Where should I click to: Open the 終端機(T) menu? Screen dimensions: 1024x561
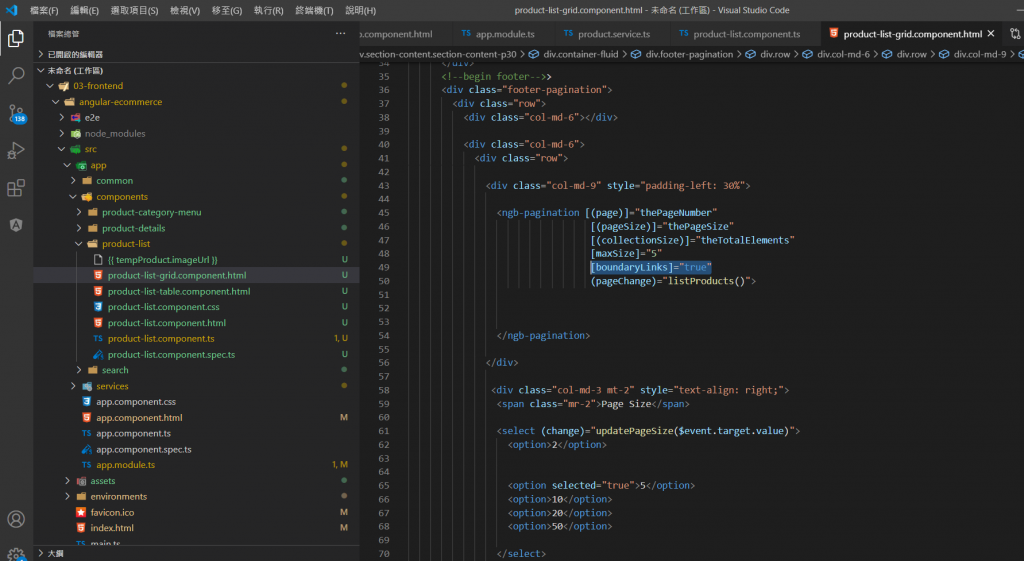coord(314,10)
